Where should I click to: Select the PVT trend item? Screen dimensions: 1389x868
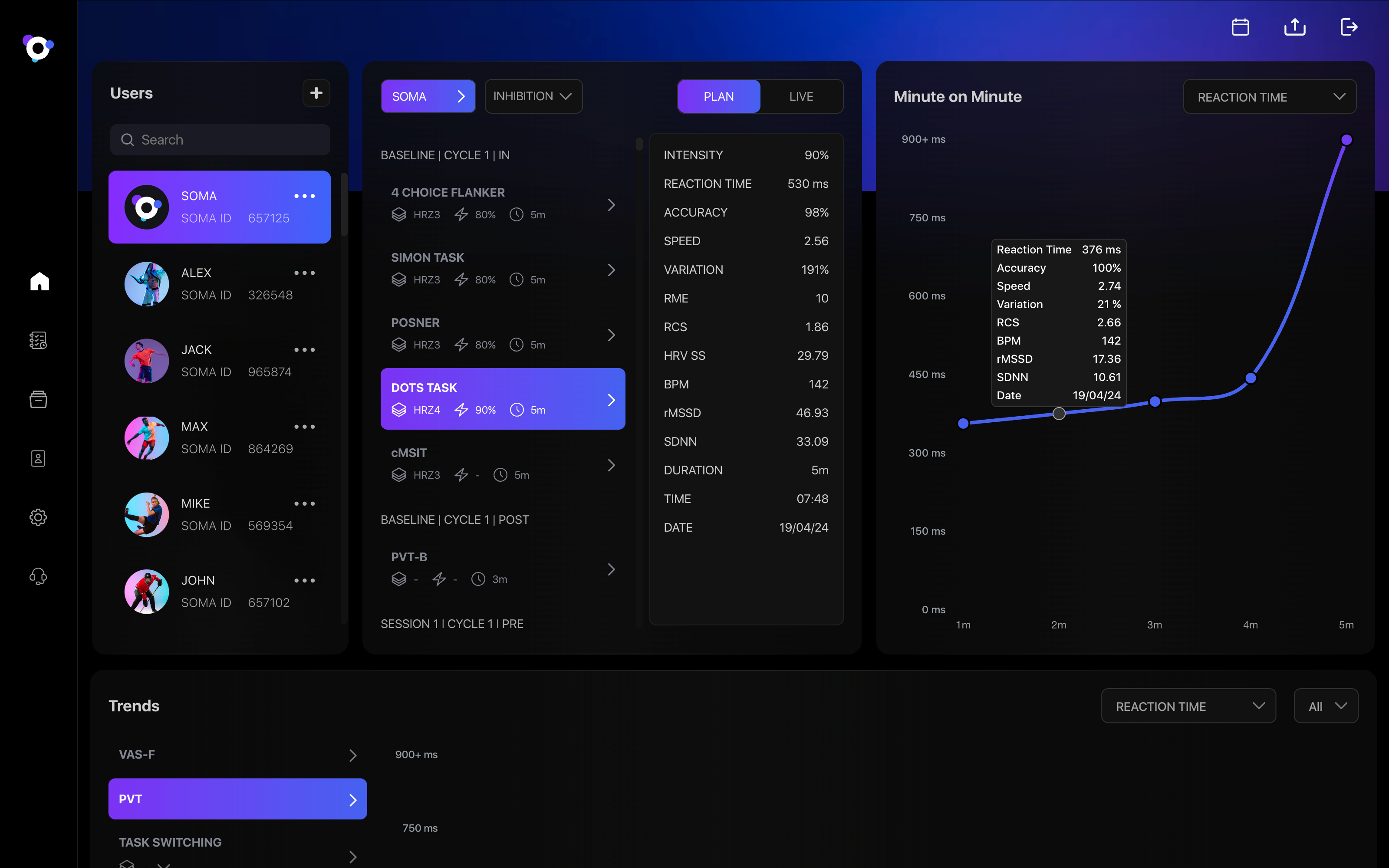click(237, 799)
